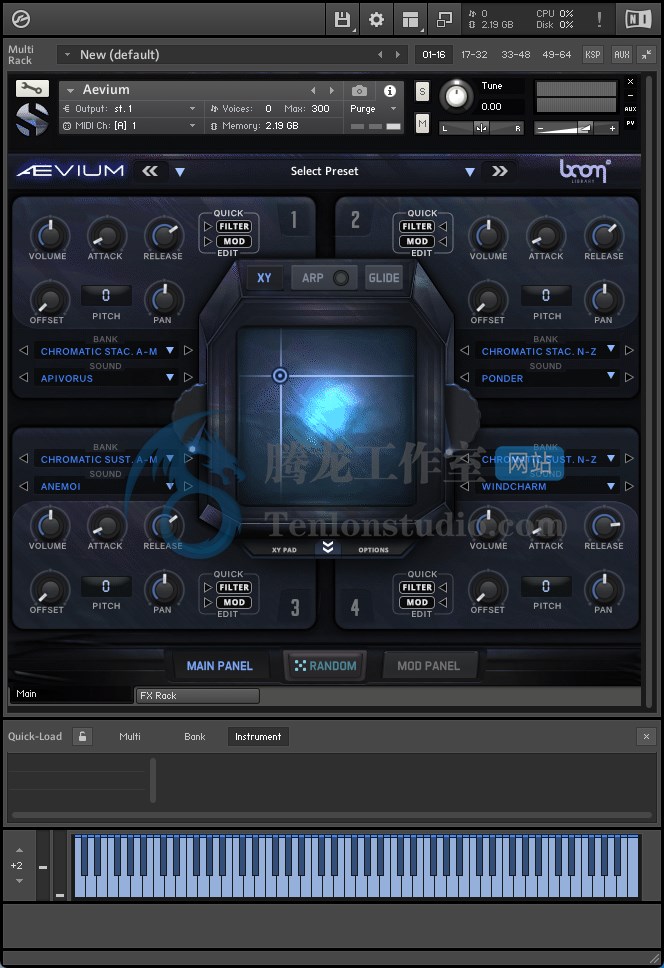Screen dimensions: 664x968
Task: Select previous sound before Anemoi
Action: 23,486
